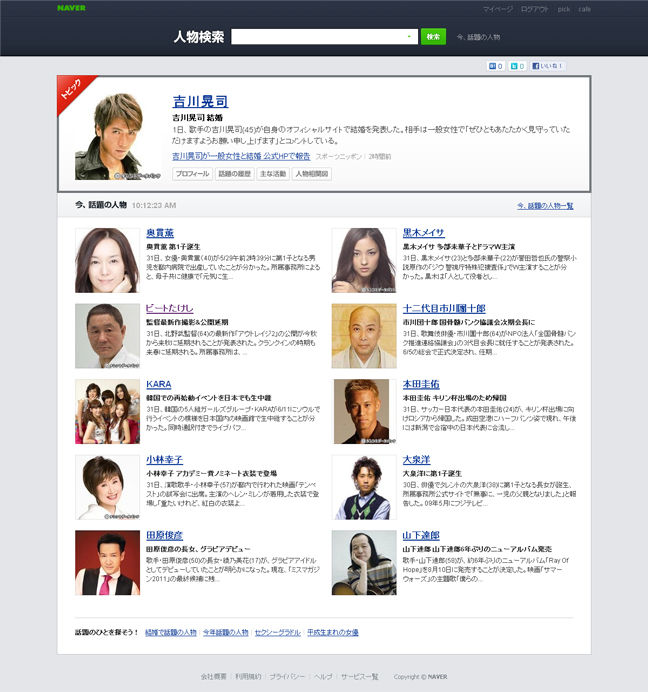Open マイページ in the top navigation
The width and height of the screenshot is (648, 692).
click(497, 9)
